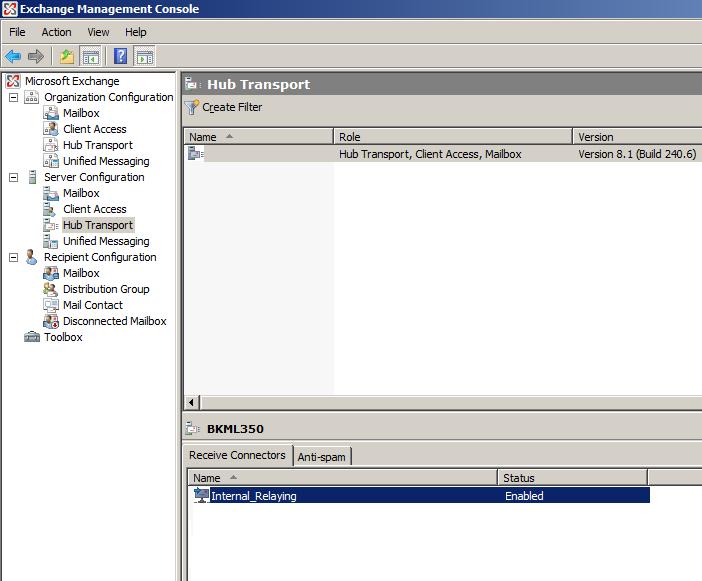This screenshot has width=702, height=581.
Task: Click the Forward arrow toolbar icon
Action: pyautogui.click(x=35, y=56)
